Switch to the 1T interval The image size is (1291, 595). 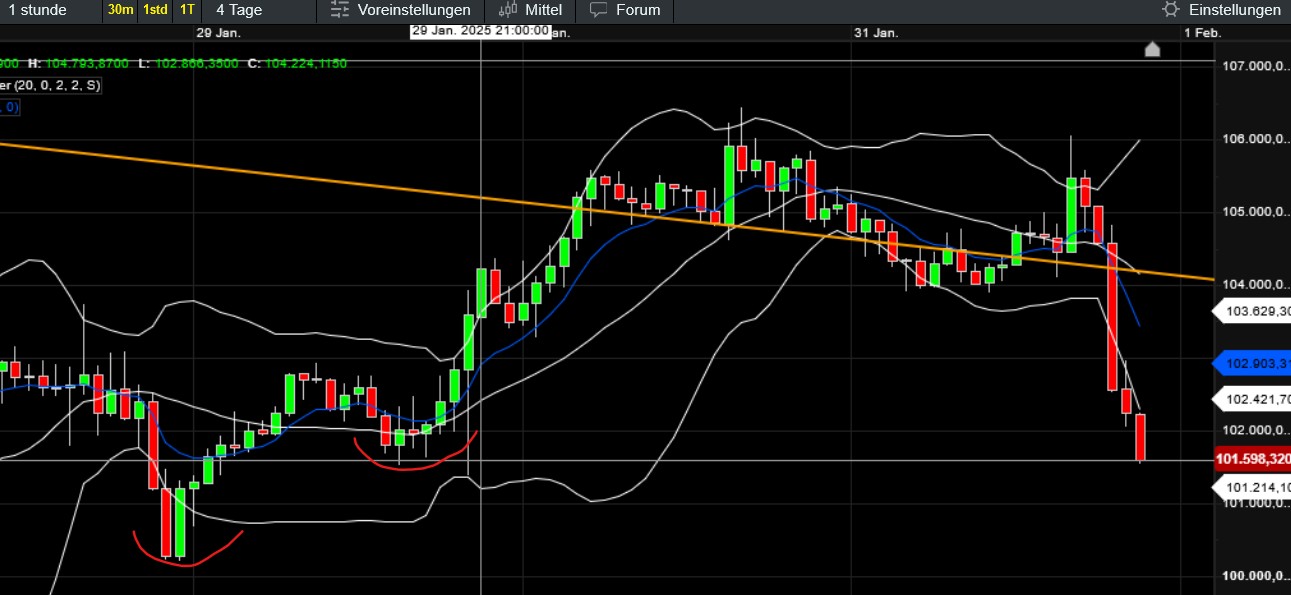187,10
